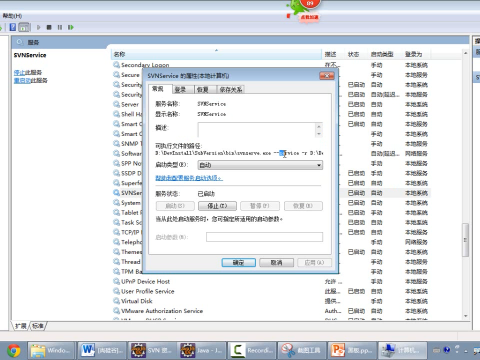
Task: Click the services list scrollbar thumb
Action: pyautogui.click(x=465, y=240)
